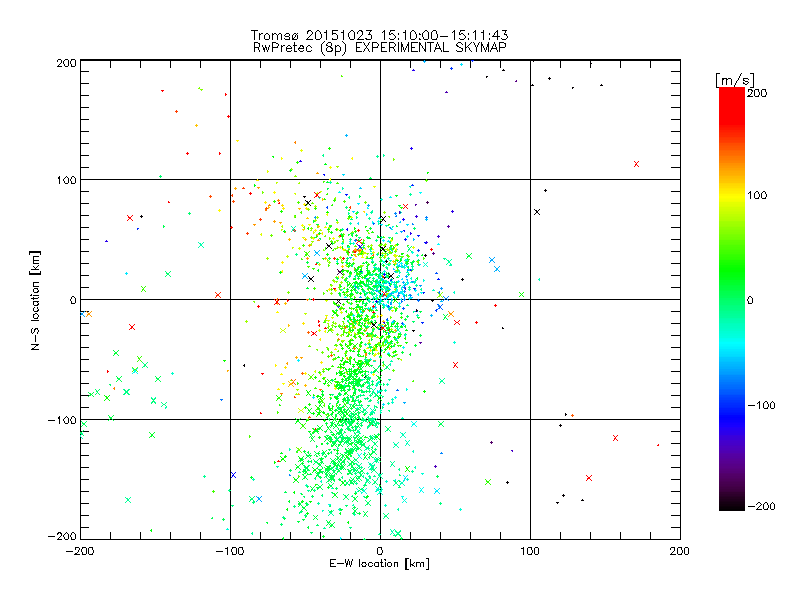Click the x-axis tick label '-200'
The height and width of the screenshot is (600, 800).
click(80, 551)
